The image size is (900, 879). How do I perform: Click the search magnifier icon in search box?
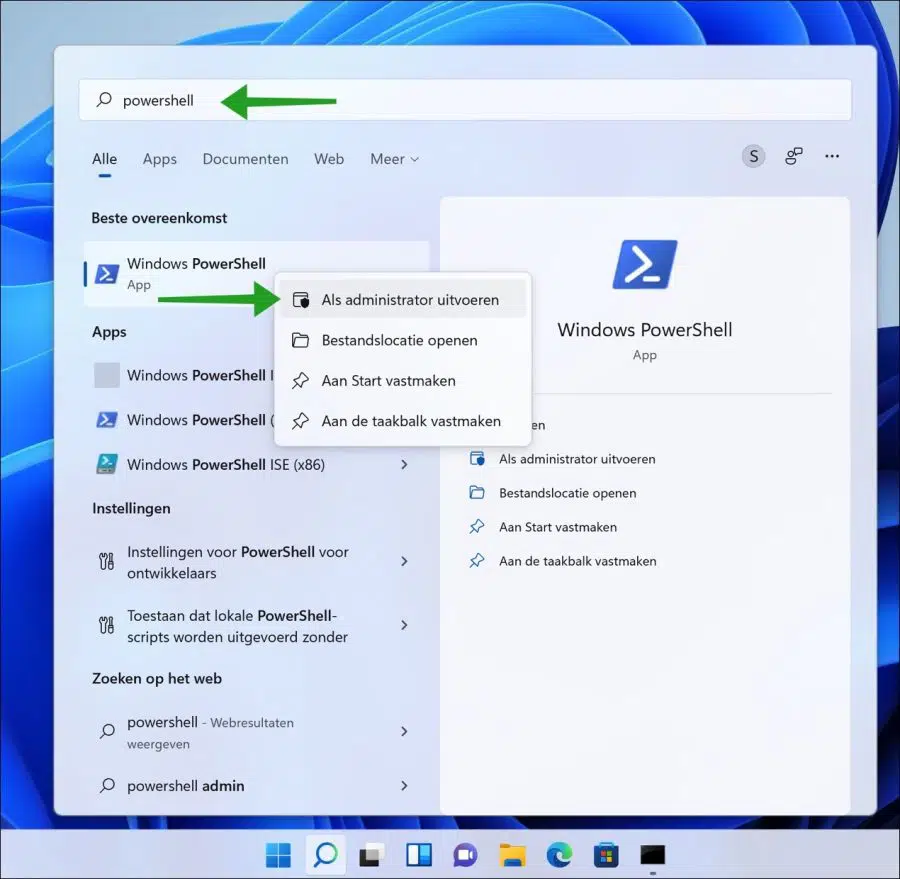[104, 100]
